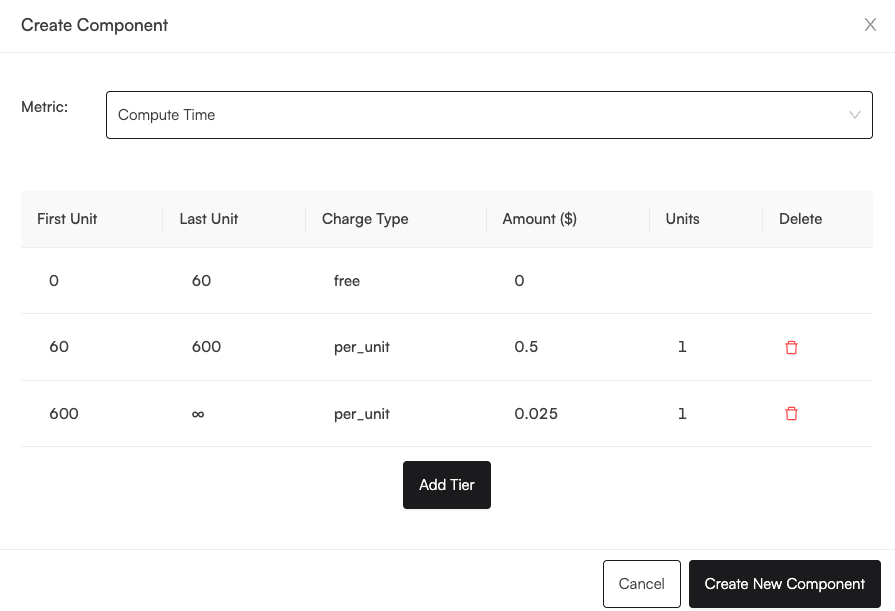Click per_unit charge type in 0.025 row
The height and width of the screenshot is (611, 895).
[362, 414]
